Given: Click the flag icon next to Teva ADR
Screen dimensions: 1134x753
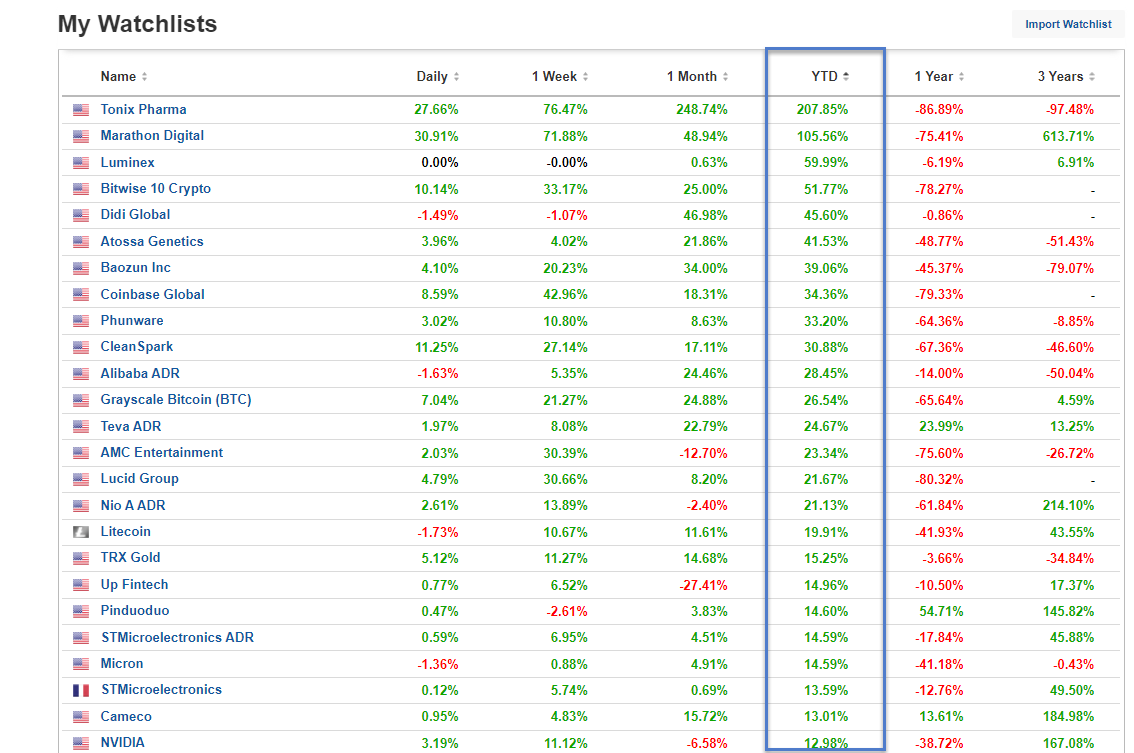Looking at the screenshot, I should pos(81,427).
